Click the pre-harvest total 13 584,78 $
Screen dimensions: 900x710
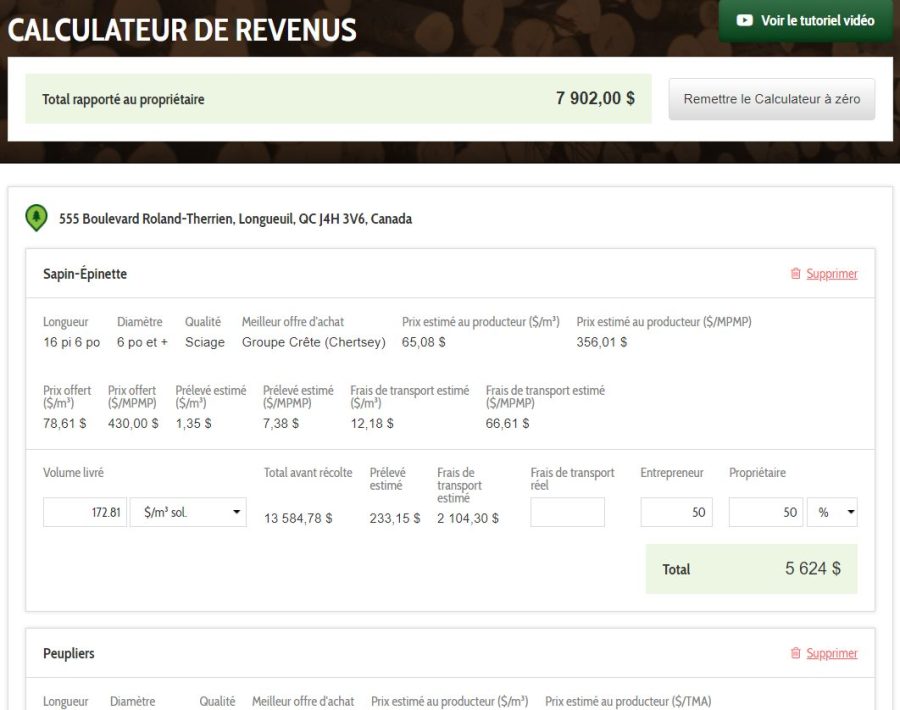298,518
